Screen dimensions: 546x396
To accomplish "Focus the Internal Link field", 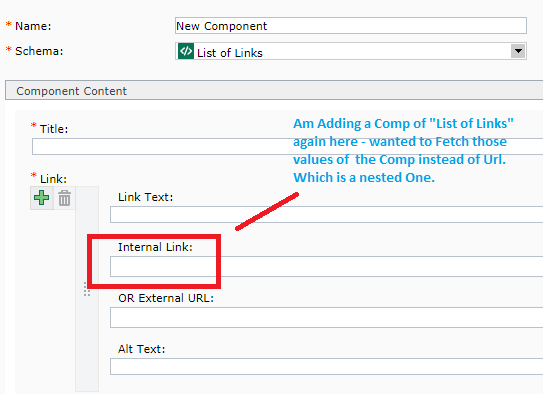I will click(327, 267).
